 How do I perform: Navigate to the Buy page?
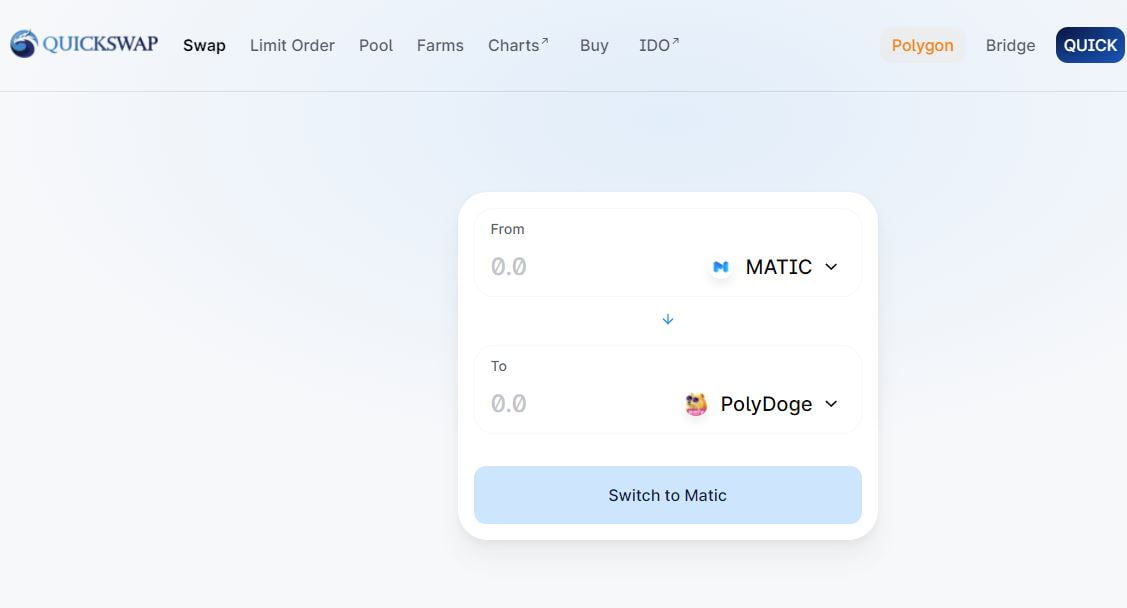coord(594,46)
